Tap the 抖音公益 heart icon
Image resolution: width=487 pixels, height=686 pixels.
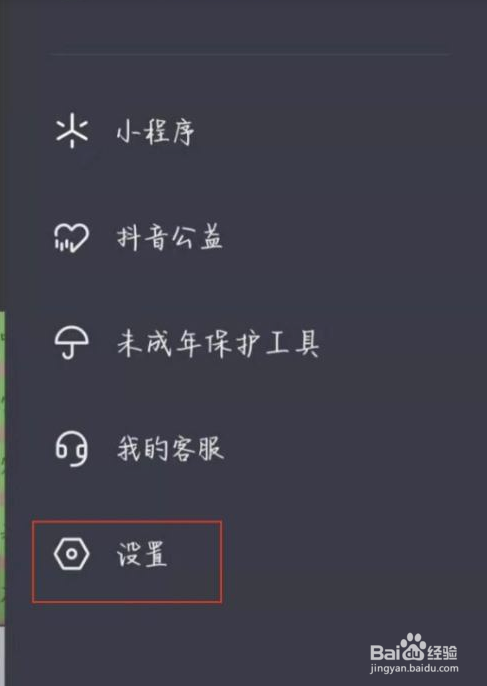pos(71,238)
